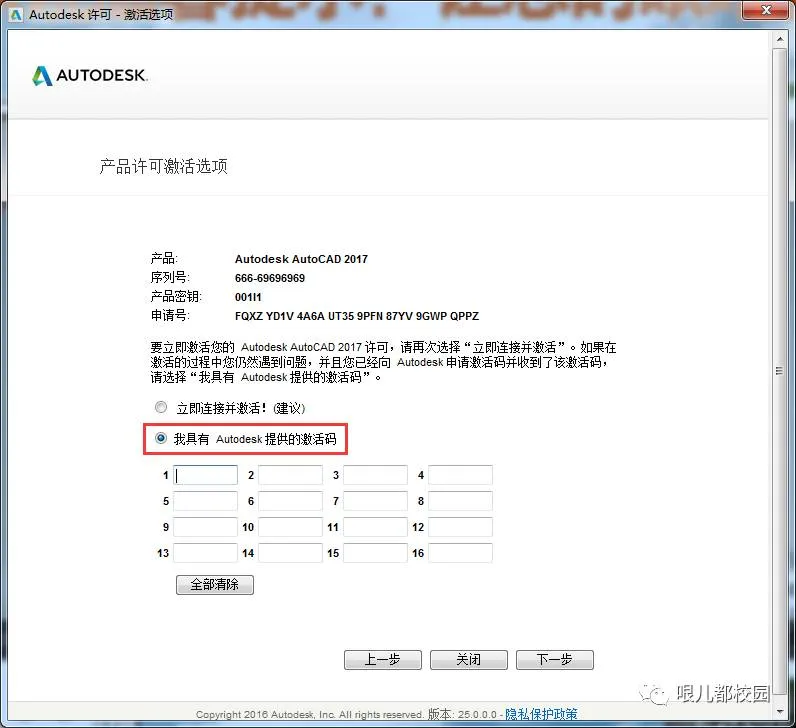The width and height of the screenshot is (796, 728).
Task: Go back with the 上一步 button
Action: click(383, 660)
